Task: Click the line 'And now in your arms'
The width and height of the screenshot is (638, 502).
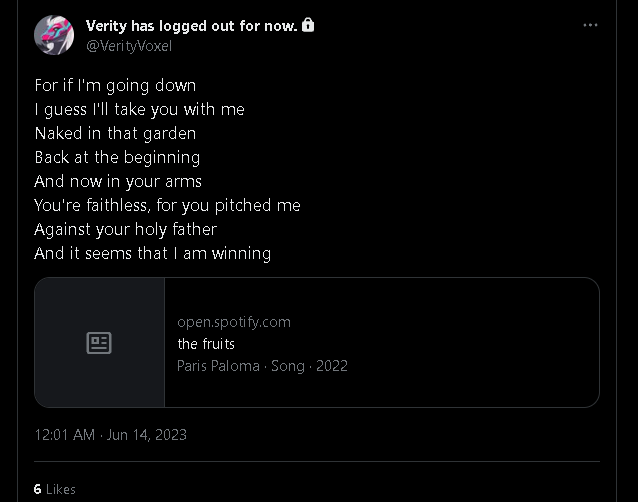Action: (x=118, y=181)
